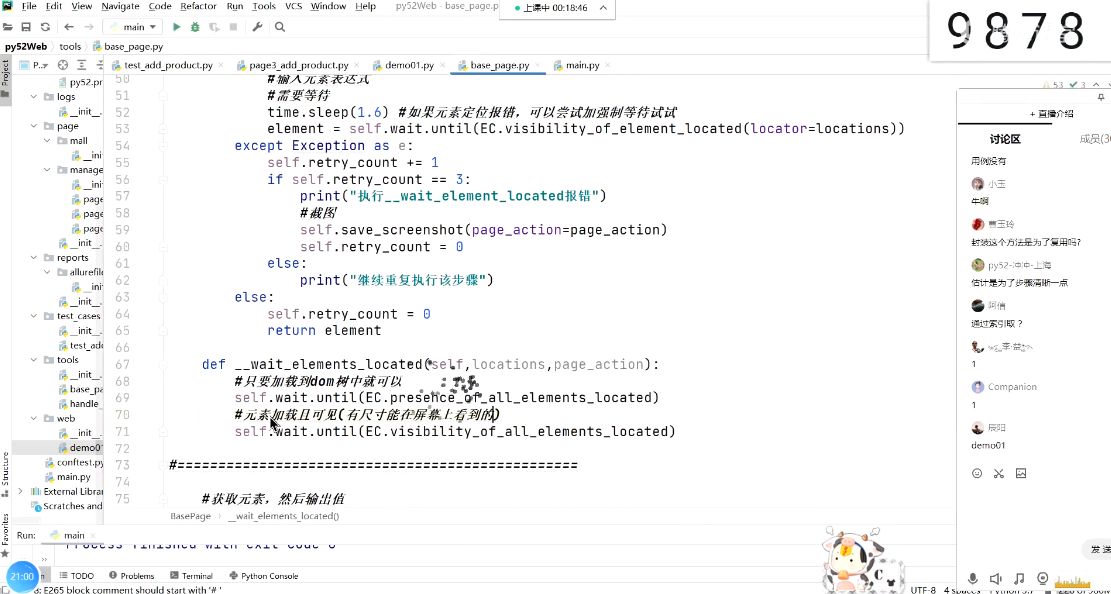This screenshot has width=1111, height=594.
Task: Switch to 成员 members tab
Action: pyautogui.click(x=1094, y=140)
